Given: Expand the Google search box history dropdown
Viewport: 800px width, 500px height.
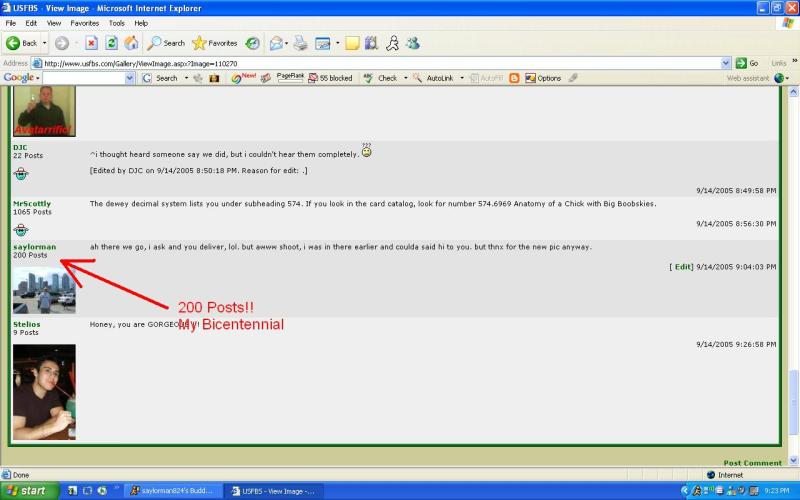Looking at the screenshot, I should tap(130, 78).
